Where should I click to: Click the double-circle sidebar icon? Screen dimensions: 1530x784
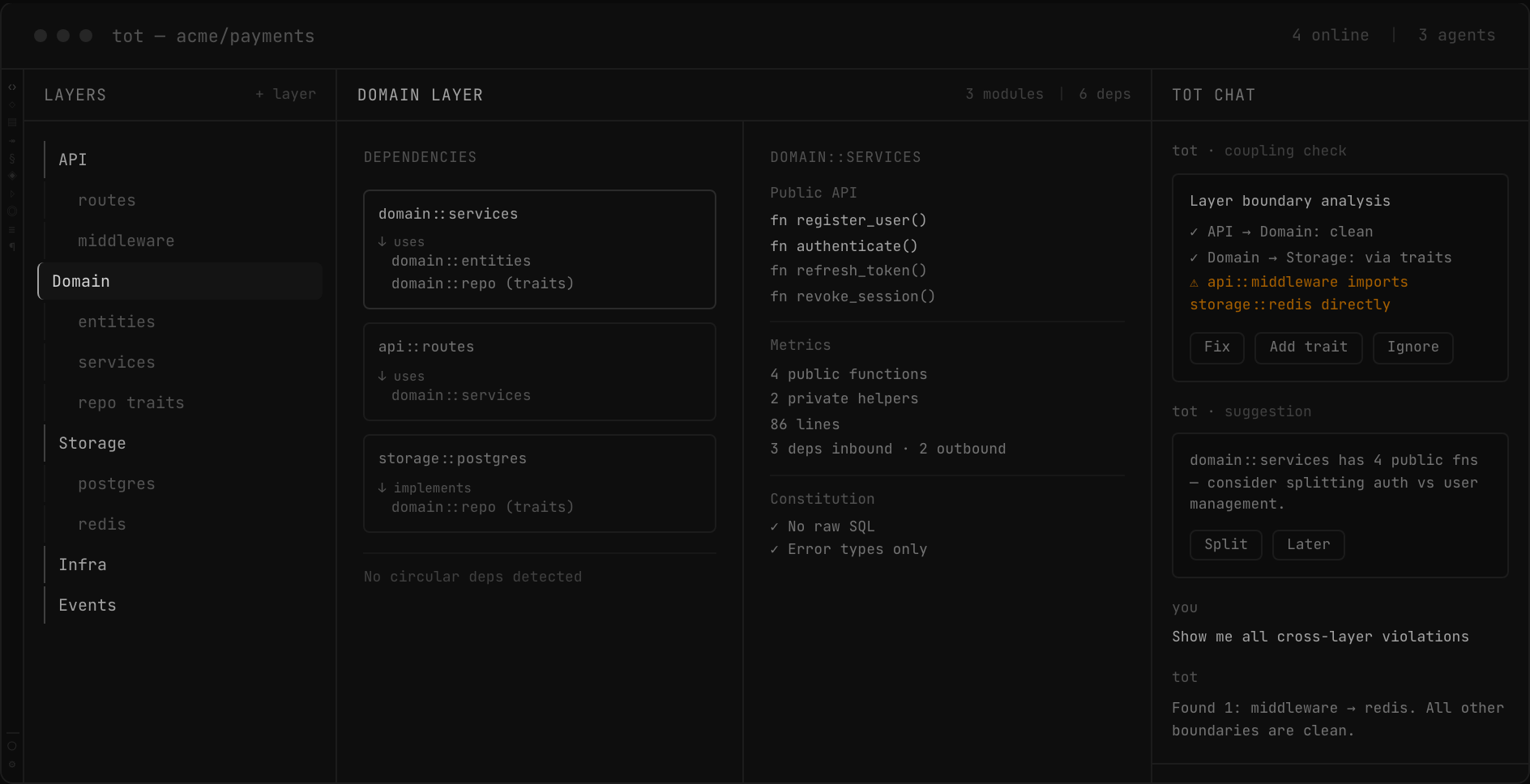click(12, 211)
